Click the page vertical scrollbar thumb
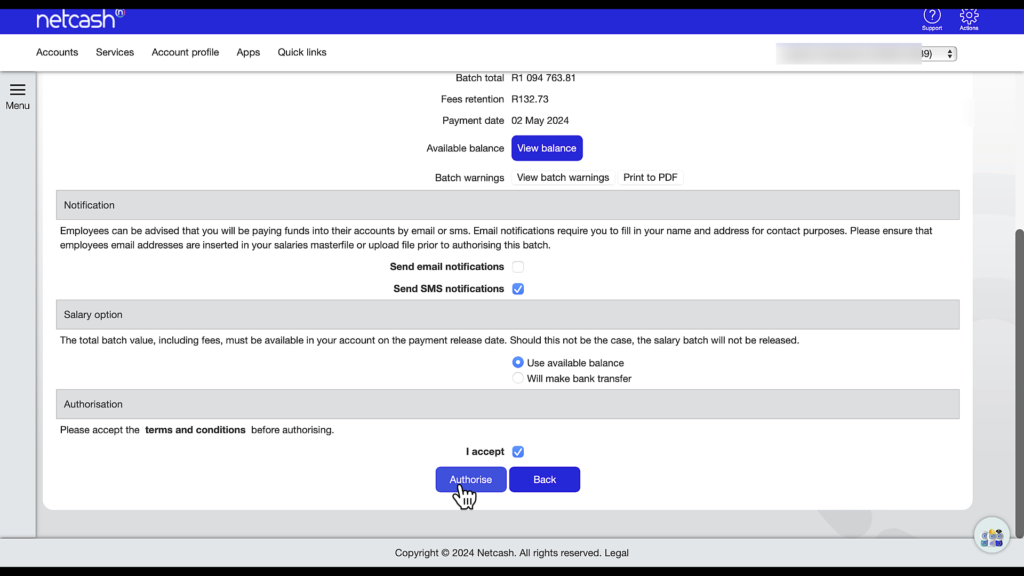The height and width of the screenshot is (576, 1024). point(1019,383)
